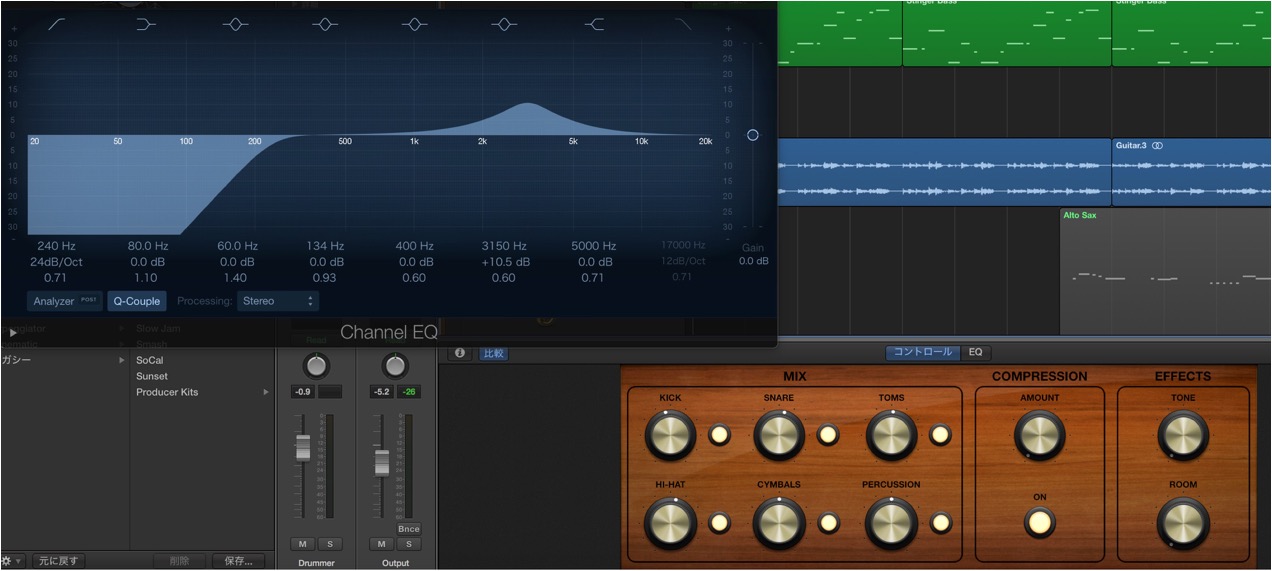1272x571 pixels.
Task: Click the 元に戻す revert button
Action: 59,561
